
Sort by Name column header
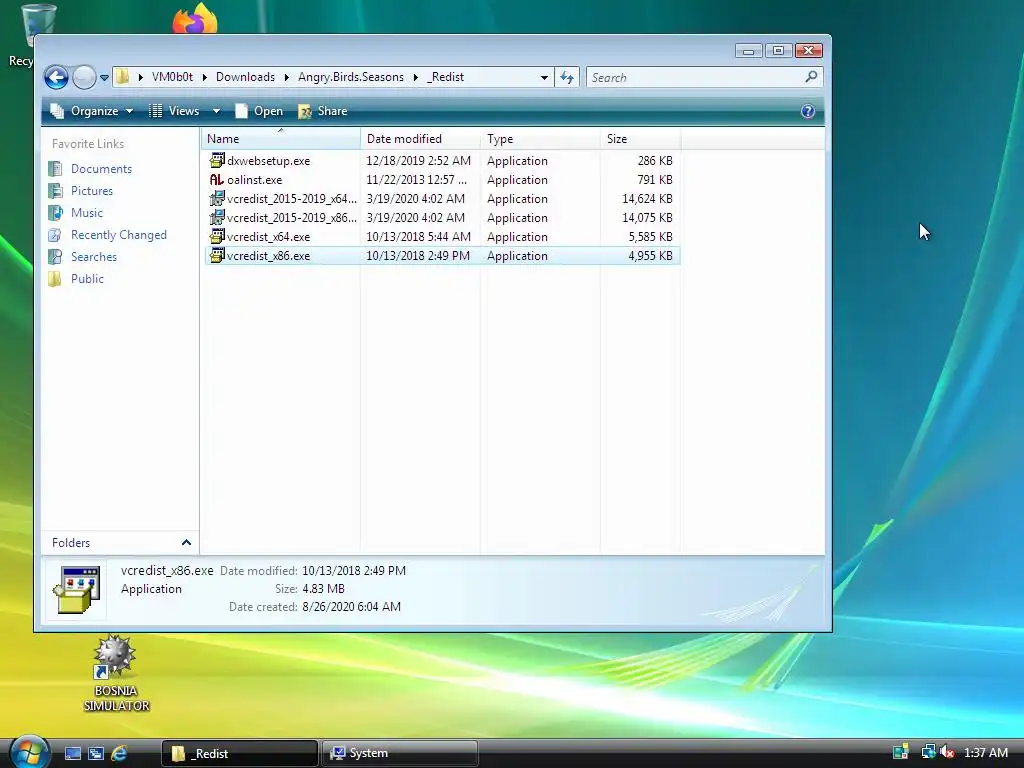coord(281,138)
